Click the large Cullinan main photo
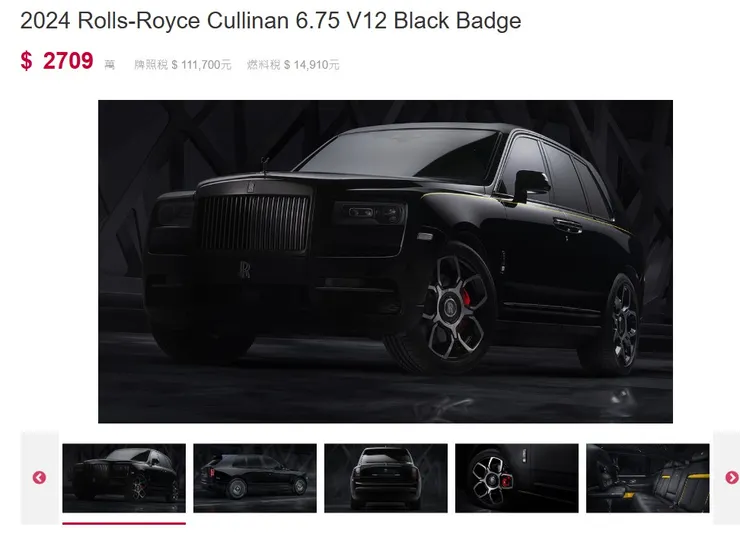 pyautogui.click(x=385, y=261)
